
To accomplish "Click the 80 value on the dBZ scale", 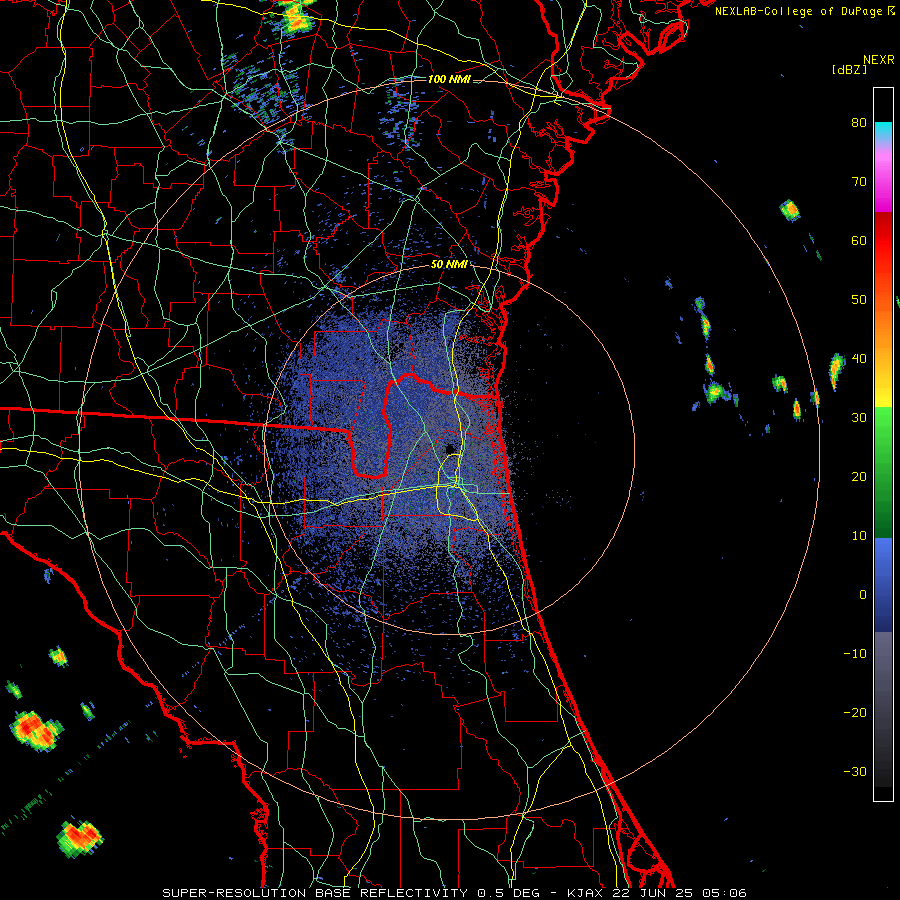I will pyautogui.click(x=859, y=122).
